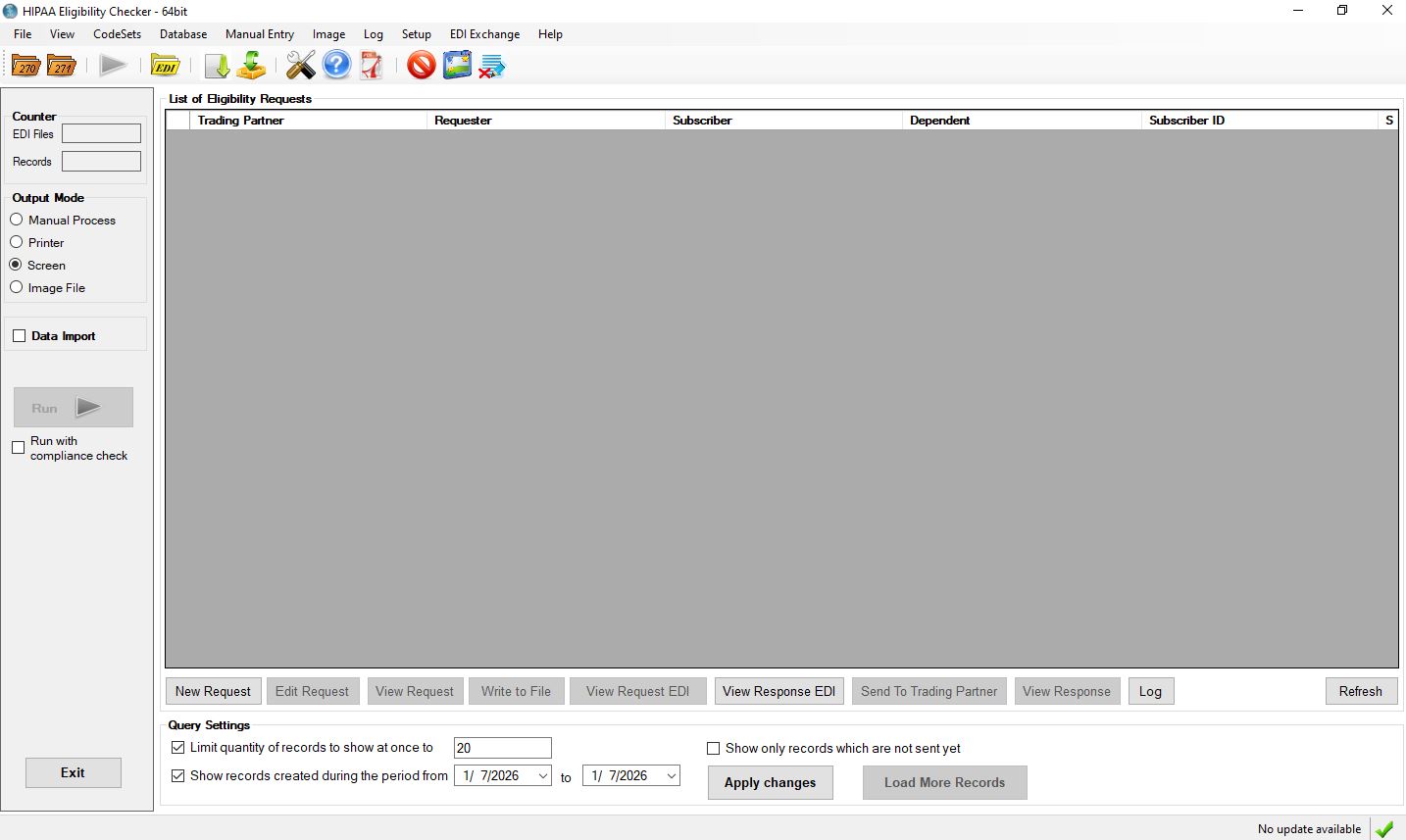Screen dimensions: 1406x840
Task: Click the View Request button
Action: (x=415, y=691)
